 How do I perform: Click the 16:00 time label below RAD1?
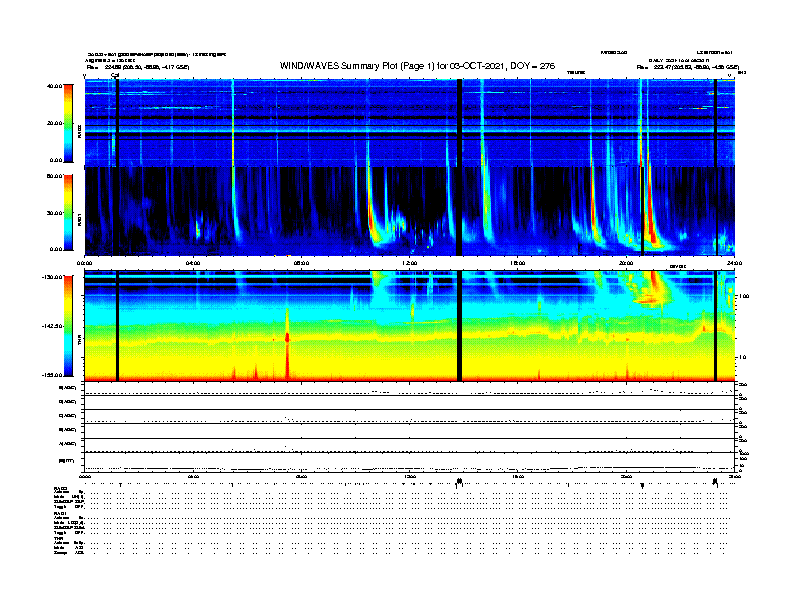pyautogui.click(x=517, y=263)
